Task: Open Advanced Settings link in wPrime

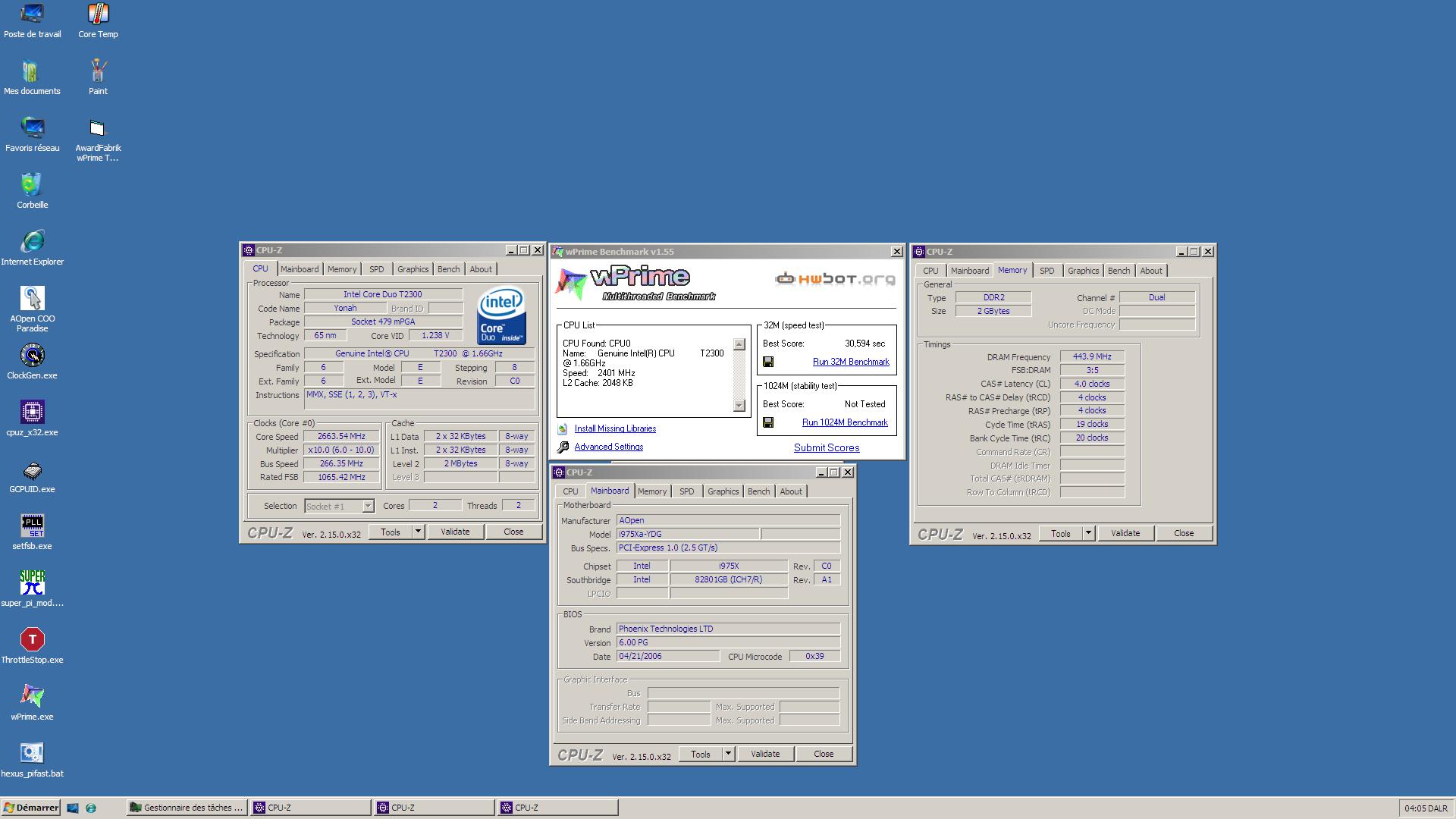Action: (x=609, y=447)
